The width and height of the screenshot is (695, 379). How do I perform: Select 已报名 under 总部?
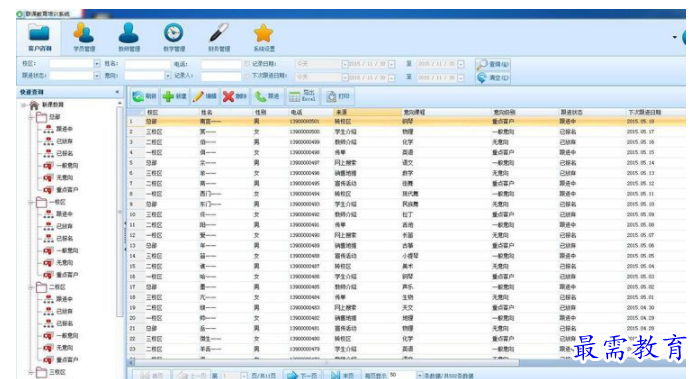coord(58,153)
